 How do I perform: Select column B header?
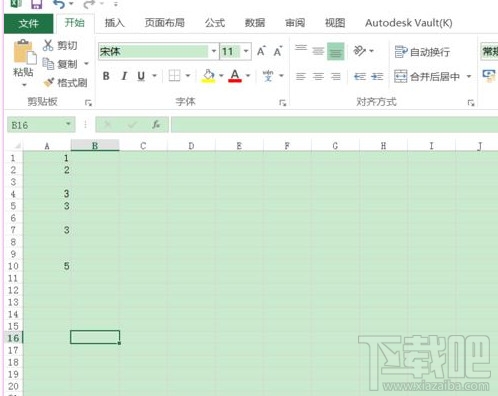95,146
